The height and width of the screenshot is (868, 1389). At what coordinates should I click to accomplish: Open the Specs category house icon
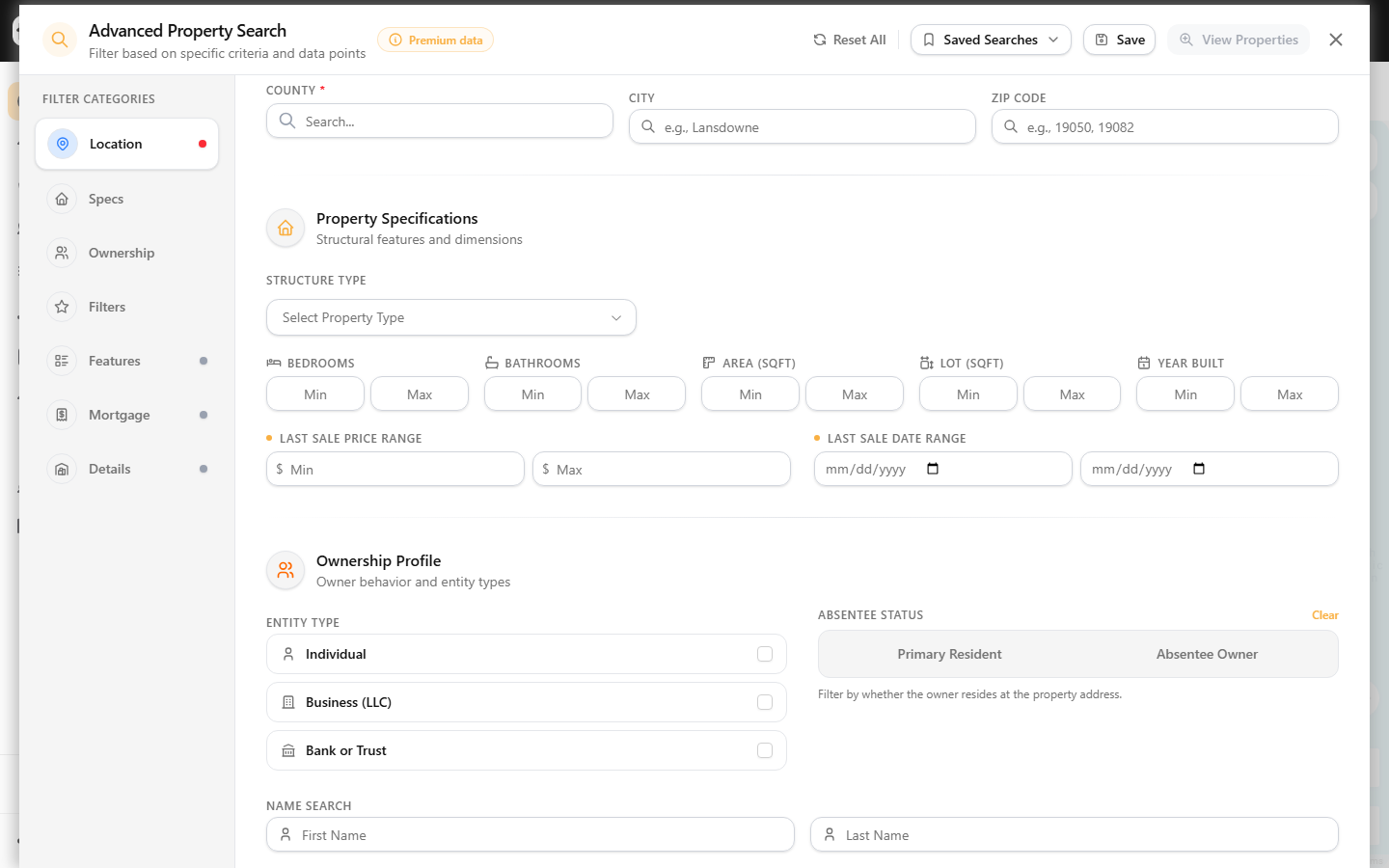pos(62,199)
